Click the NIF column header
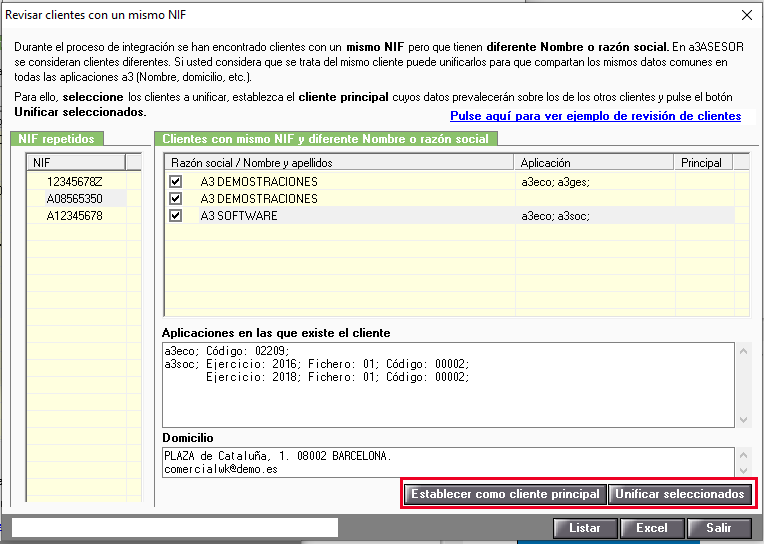 pyautogui.click(x=76, y=162)
